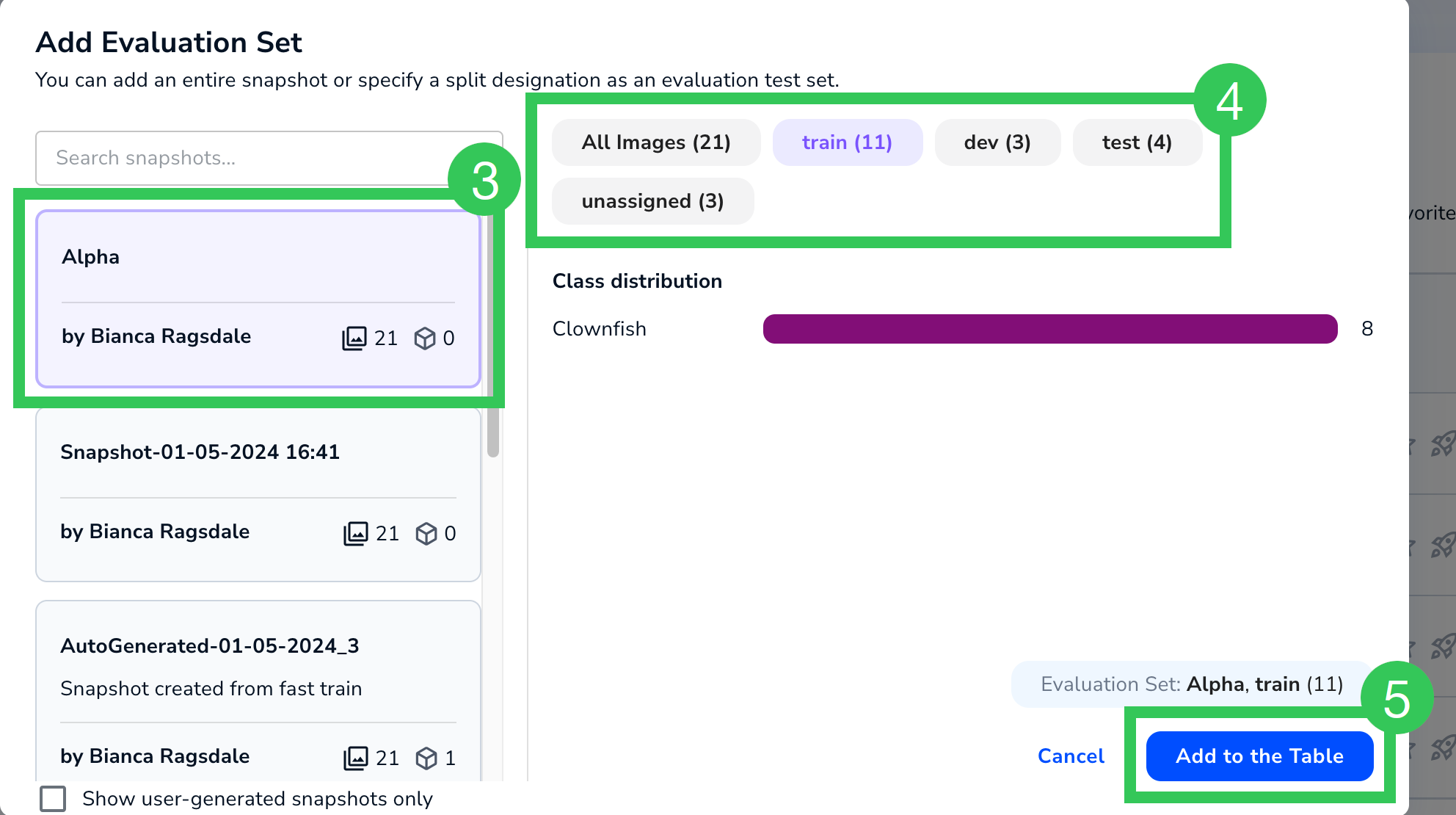Cancel the evaluation set dialog
The height and width of the screenshot is (815, 1456).
coord(1071,756)
